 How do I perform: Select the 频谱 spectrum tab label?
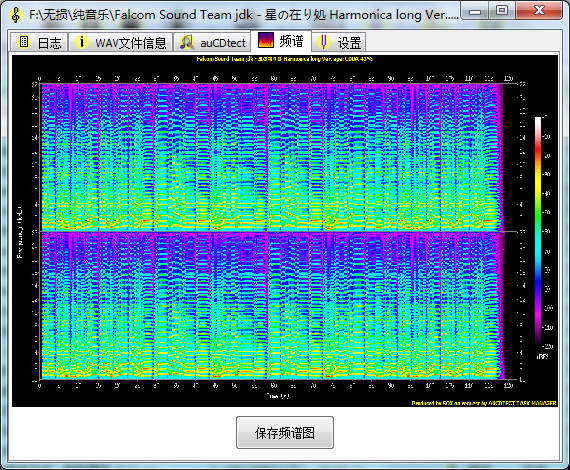291,41
